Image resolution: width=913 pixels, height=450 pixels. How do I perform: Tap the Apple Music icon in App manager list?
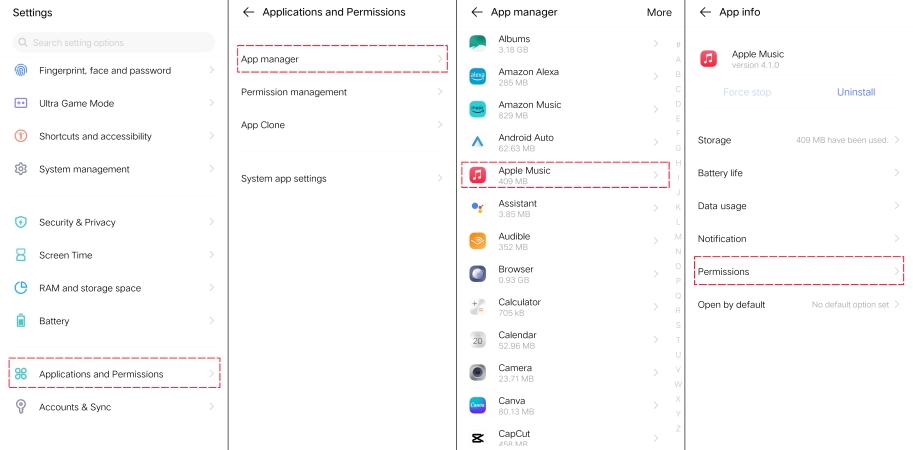tap(477, 175)
